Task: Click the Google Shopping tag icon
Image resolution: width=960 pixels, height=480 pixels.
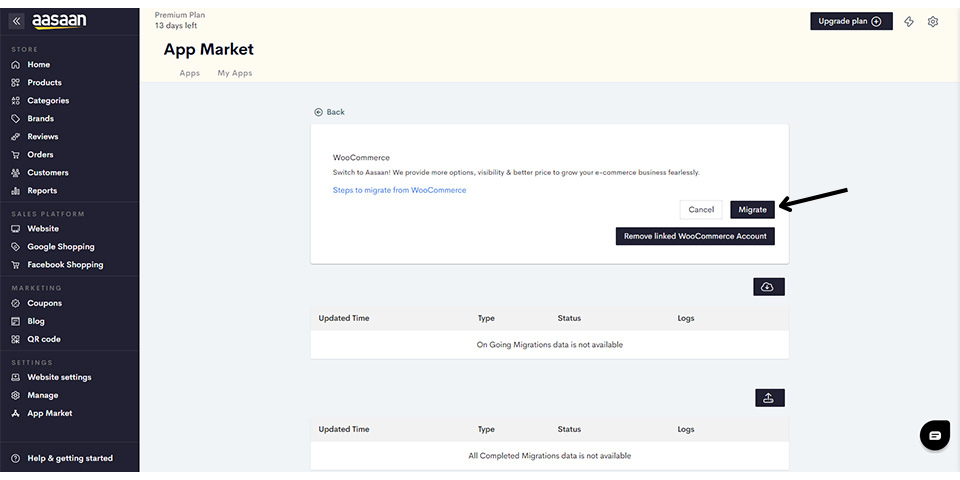Action: [16, 247]
